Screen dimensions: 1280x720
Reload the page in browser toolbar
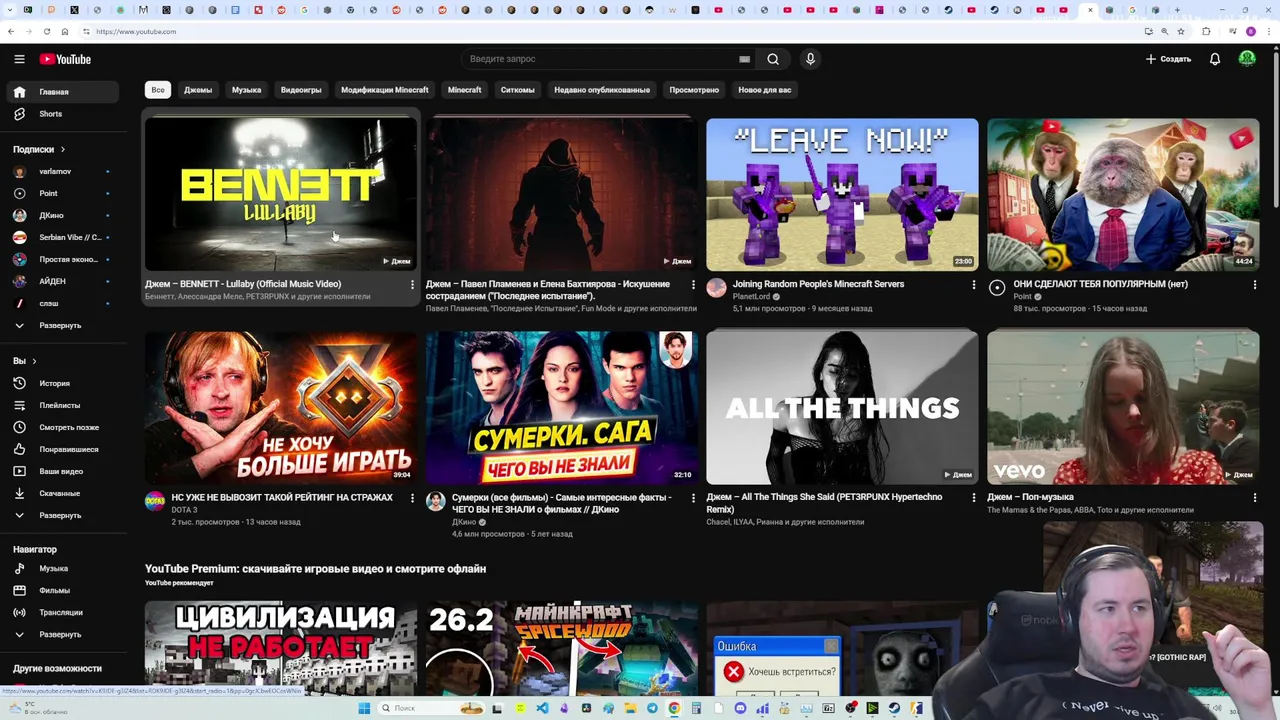[x=46, y=31]
